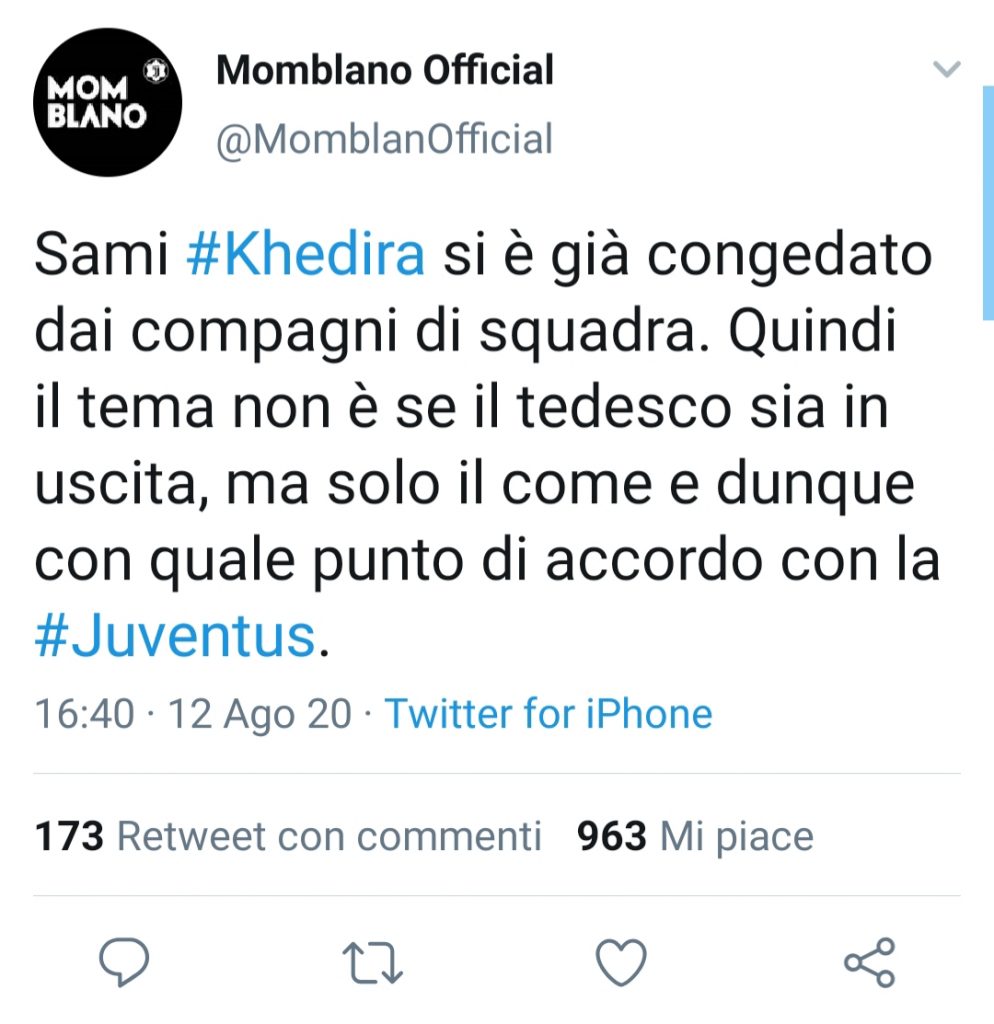994x1024 pixels.
Task: View the 173 Retweet con commenti list
Action: pos(288,836)
